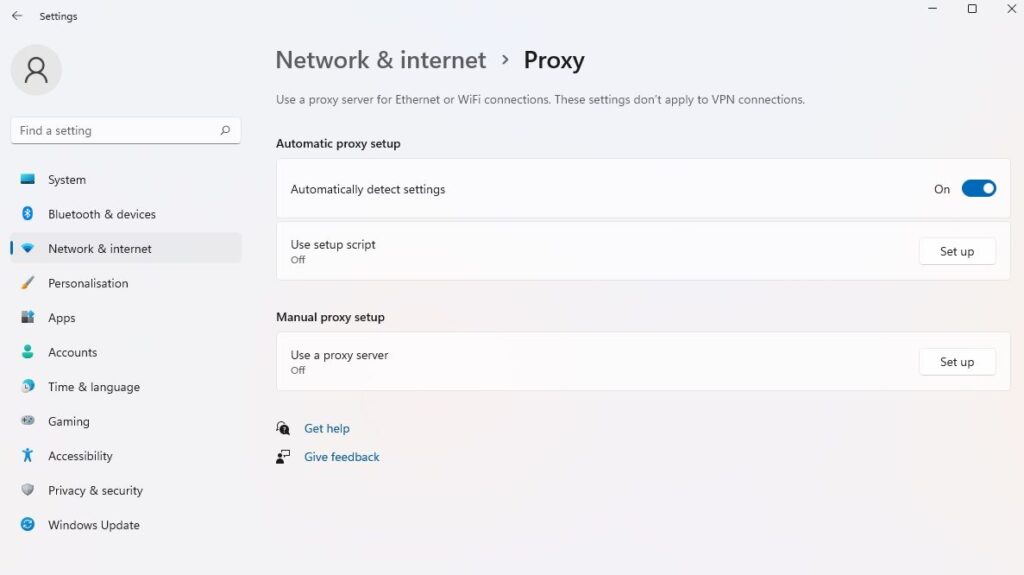Open the Give feedback link
The height and width of the screenshot is (575, 1024).
pyautogui.click(x=342, y=457)
